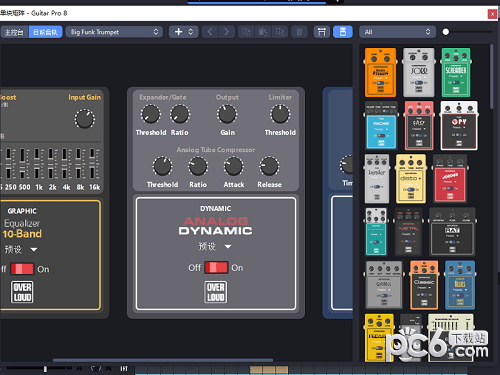Click Overloud logo on Analog Dynamic pedal
Screen dimensions: 500x375
[216, 292]
